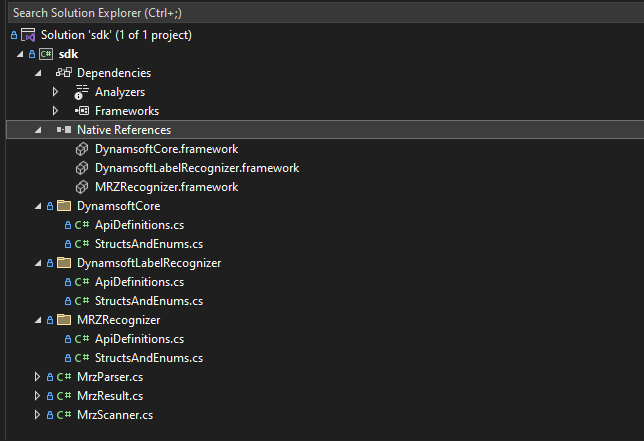Click the DynamsoftCore.framework reference icon

click(83, 149)
